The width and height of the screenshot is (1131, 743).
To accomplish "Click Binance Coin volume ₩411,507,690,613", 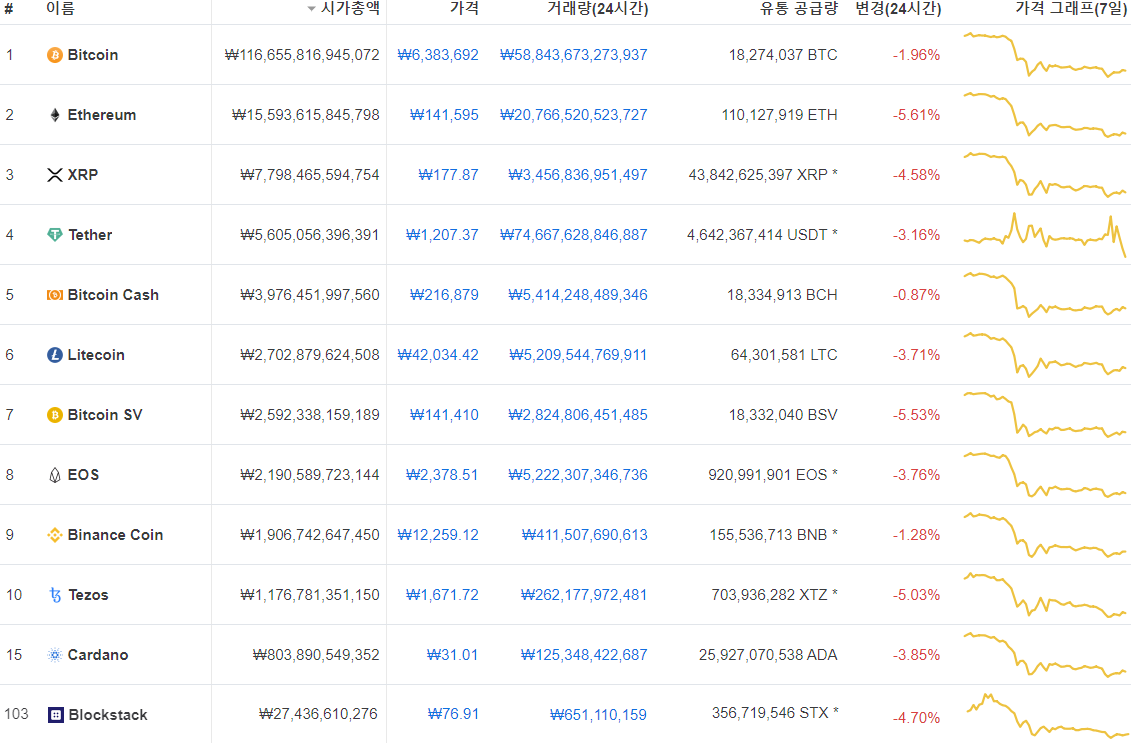I will [x=584, y=535].
